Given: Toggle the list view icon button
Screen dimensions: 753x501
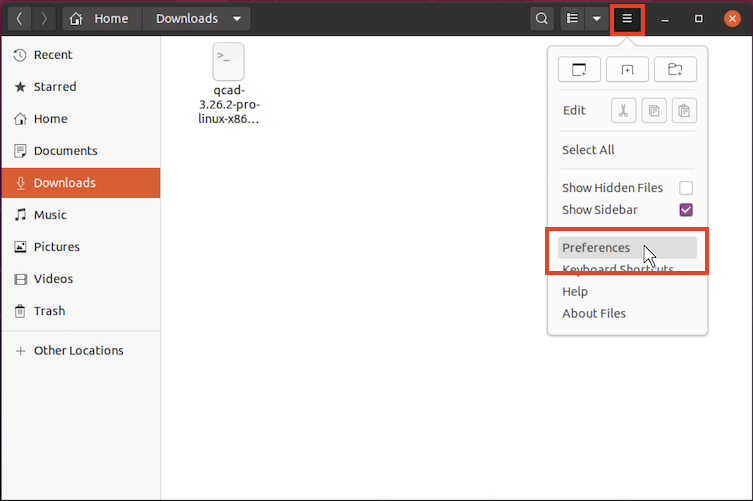Looking at the screenshot, I should pyautogui.click(x=573, y=19).
